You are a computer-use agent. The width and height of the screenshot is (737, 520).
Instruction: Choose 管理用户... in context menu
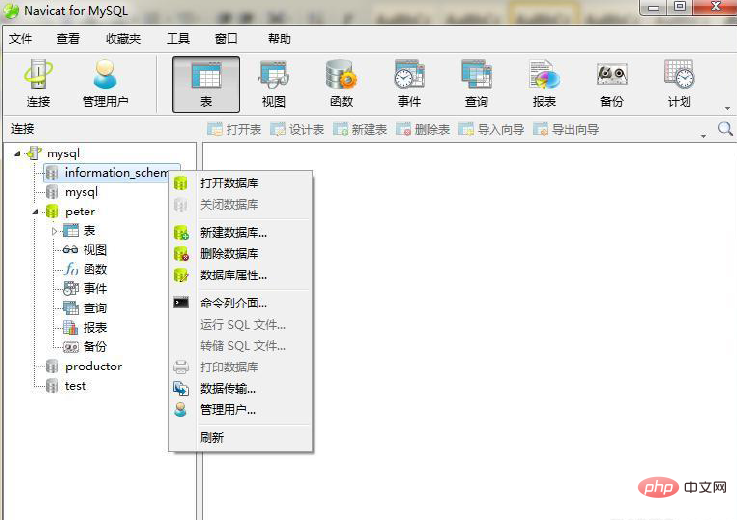(241, 410)
